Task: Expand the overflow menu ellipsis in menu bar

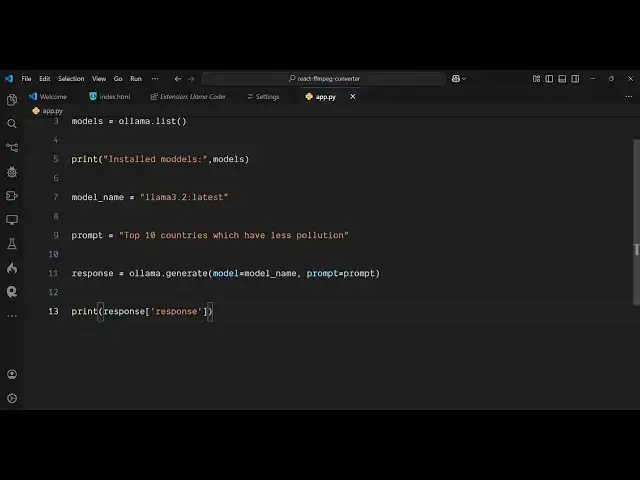Action: click(155, 78)
